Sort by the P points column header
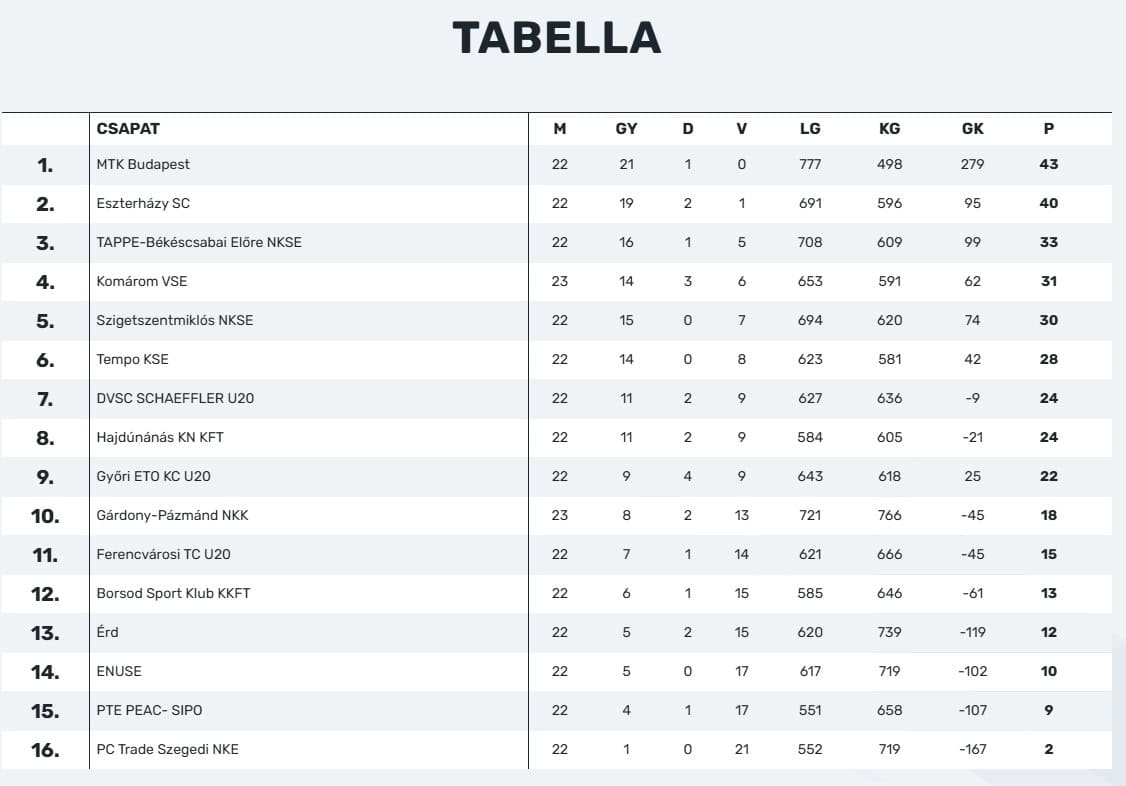Image resolution: width=1126 pixels, height=786 pixels. pos(1048,128)
